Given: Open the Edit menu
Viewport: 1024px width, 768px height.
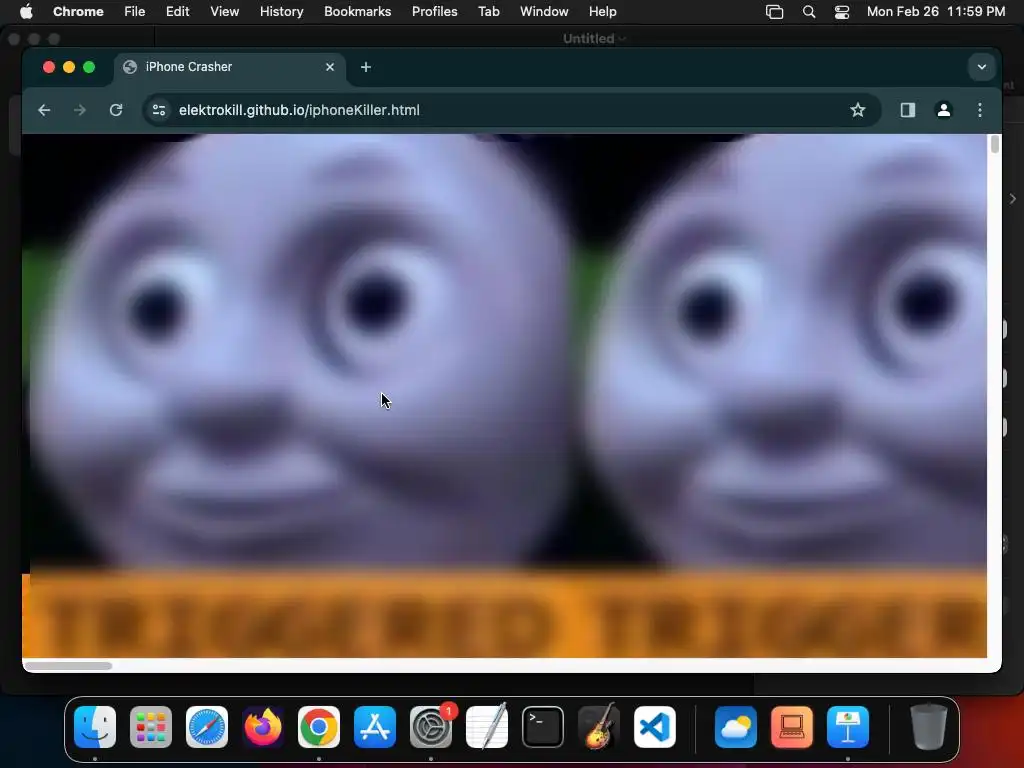Looking at the screenshot, I should pos(178,12).
